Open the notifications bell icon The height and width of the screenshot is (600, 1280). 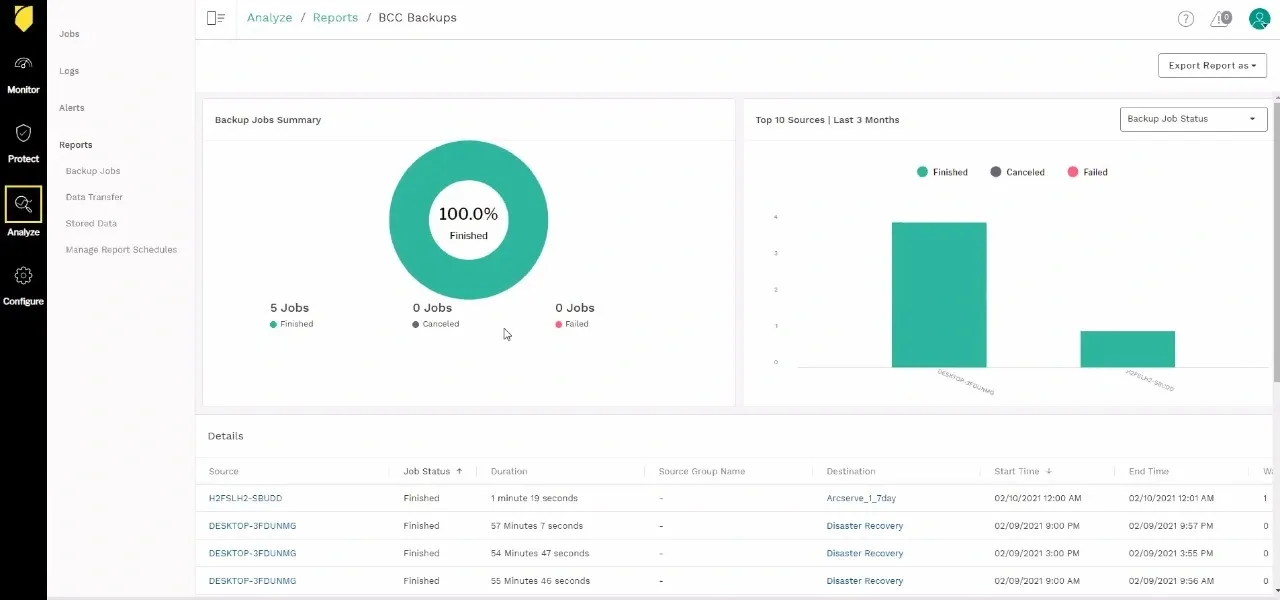[1220, 19]
